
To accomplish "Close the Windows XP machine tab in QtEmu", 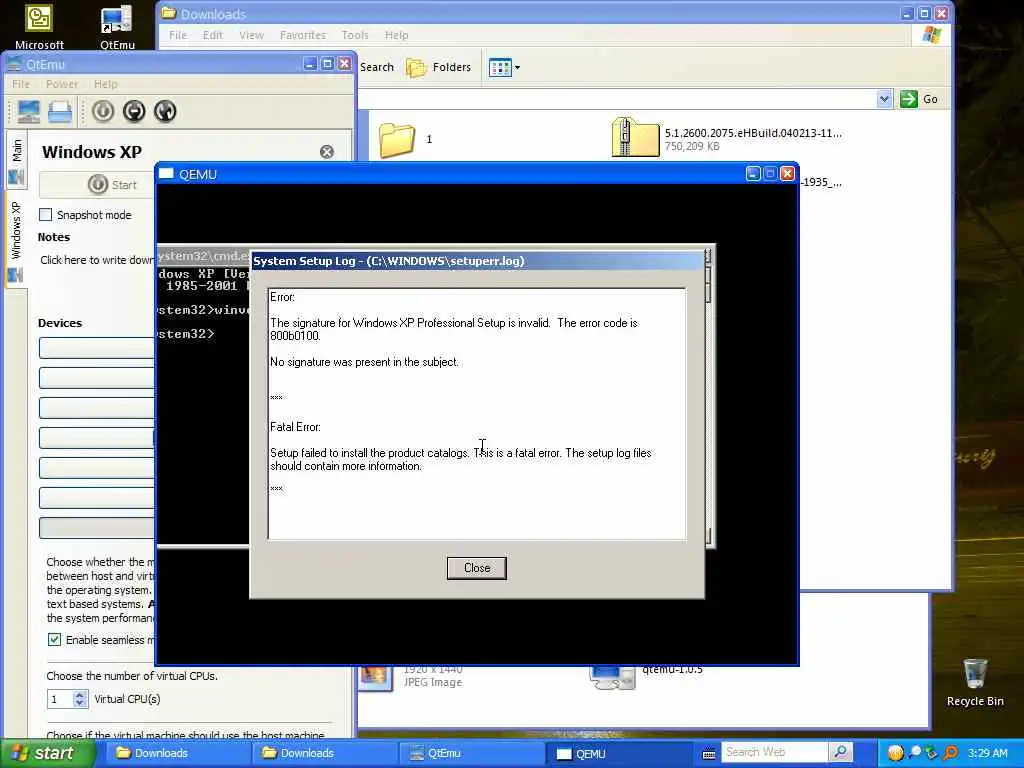I will [x=327, y=152].
